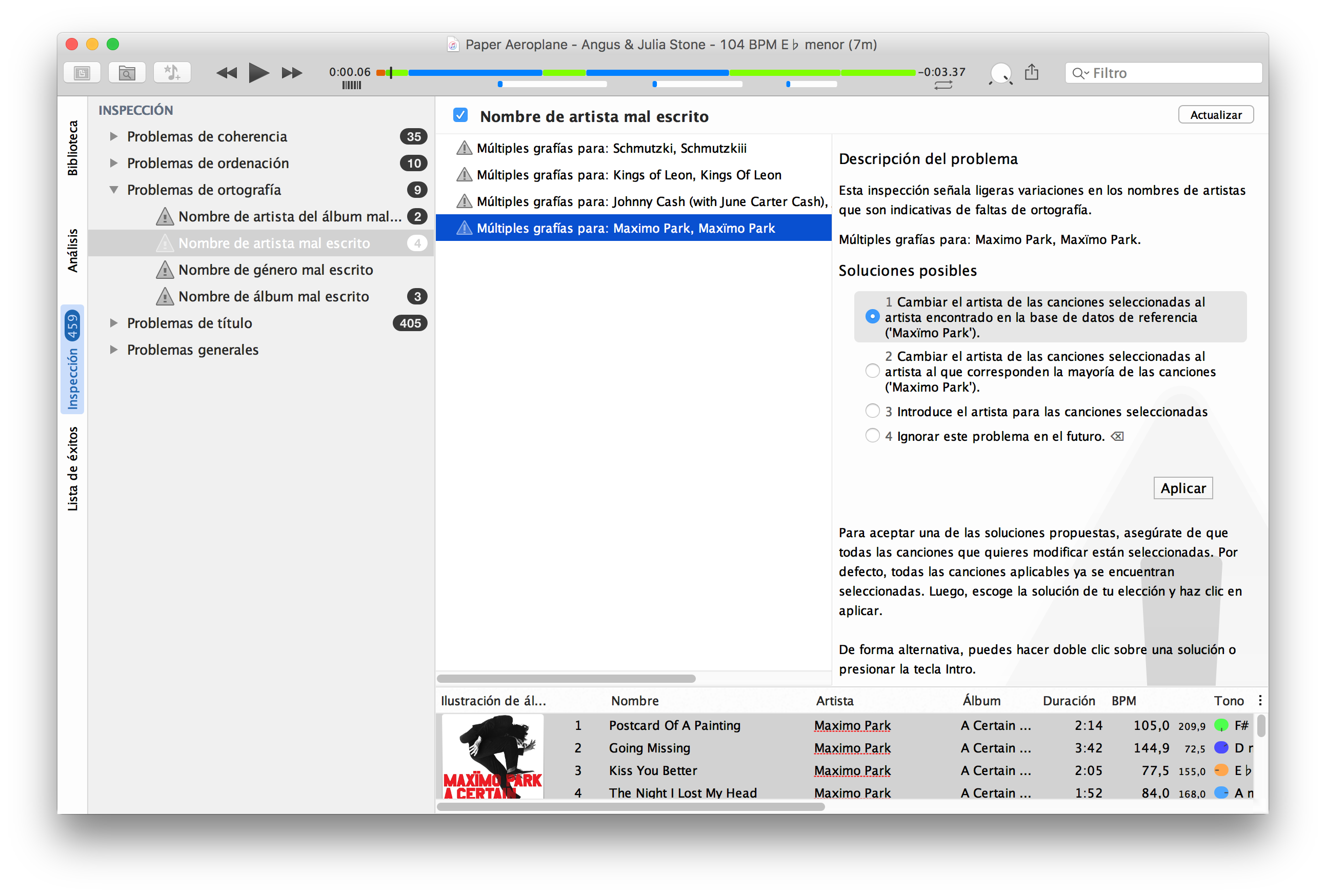
Task: Toggle the sidebar panel toolbar button
Action: 82,73
